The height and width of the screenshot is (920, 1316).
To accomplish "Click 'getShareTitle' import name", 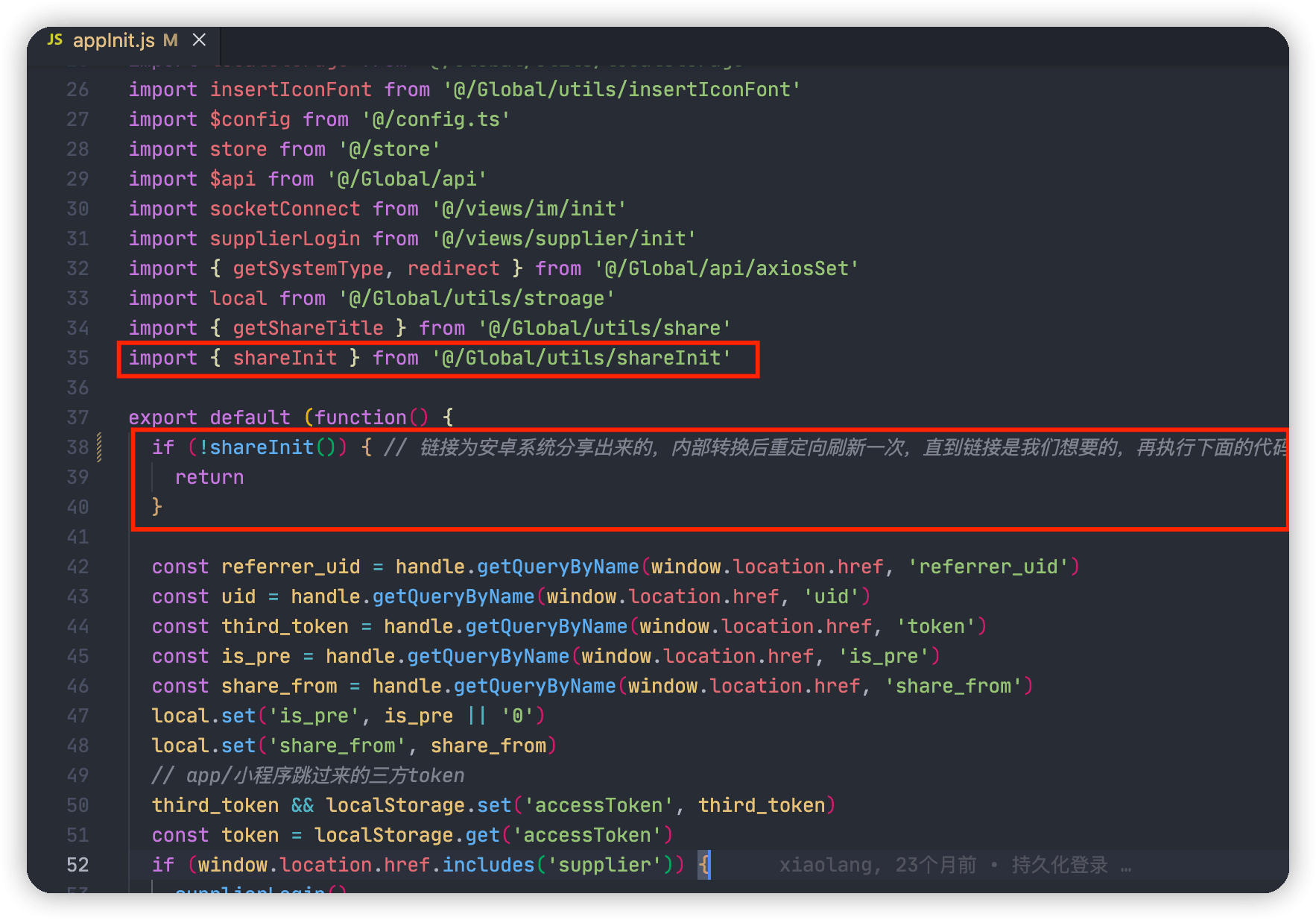I will click(309, 328).
